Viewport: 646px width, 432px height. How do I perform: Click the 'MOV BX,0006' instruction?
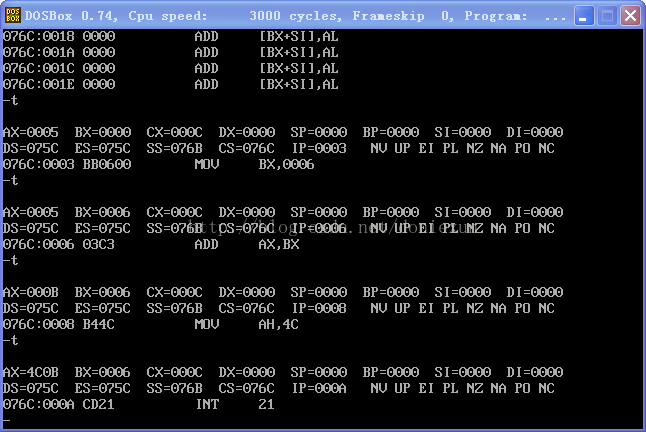point(254,164)
